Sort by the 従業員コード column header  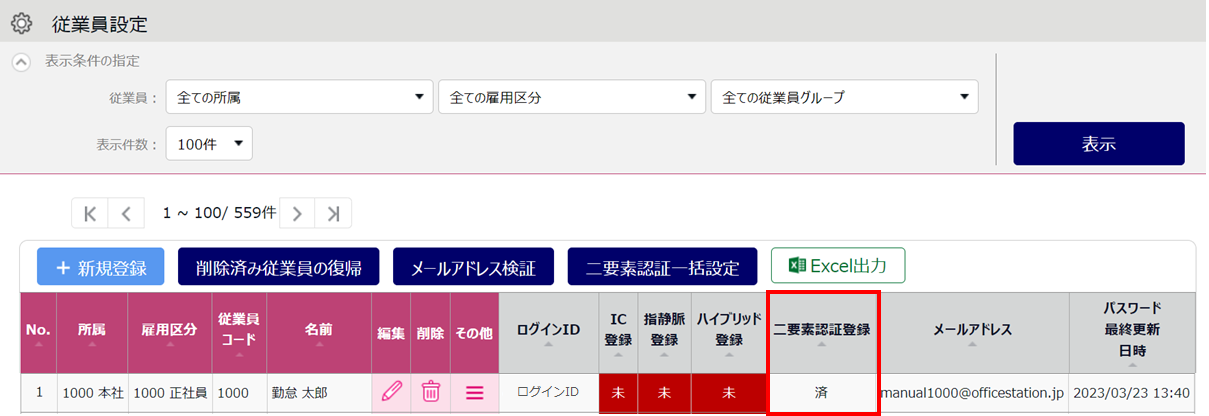[x=239, y=333]
